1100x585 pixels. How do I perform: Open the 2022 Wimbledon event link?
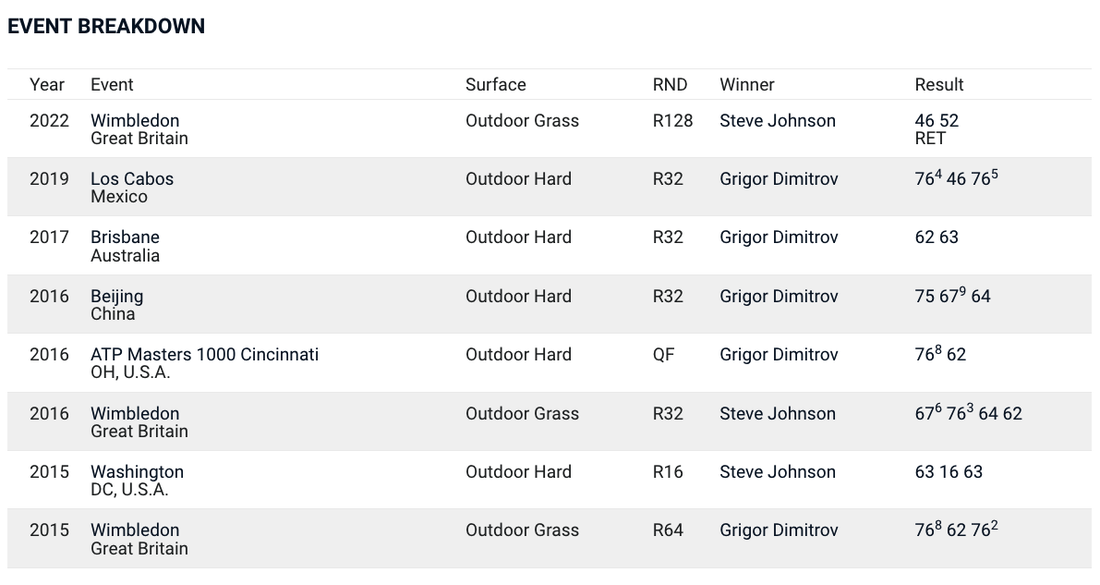(135, 121)
